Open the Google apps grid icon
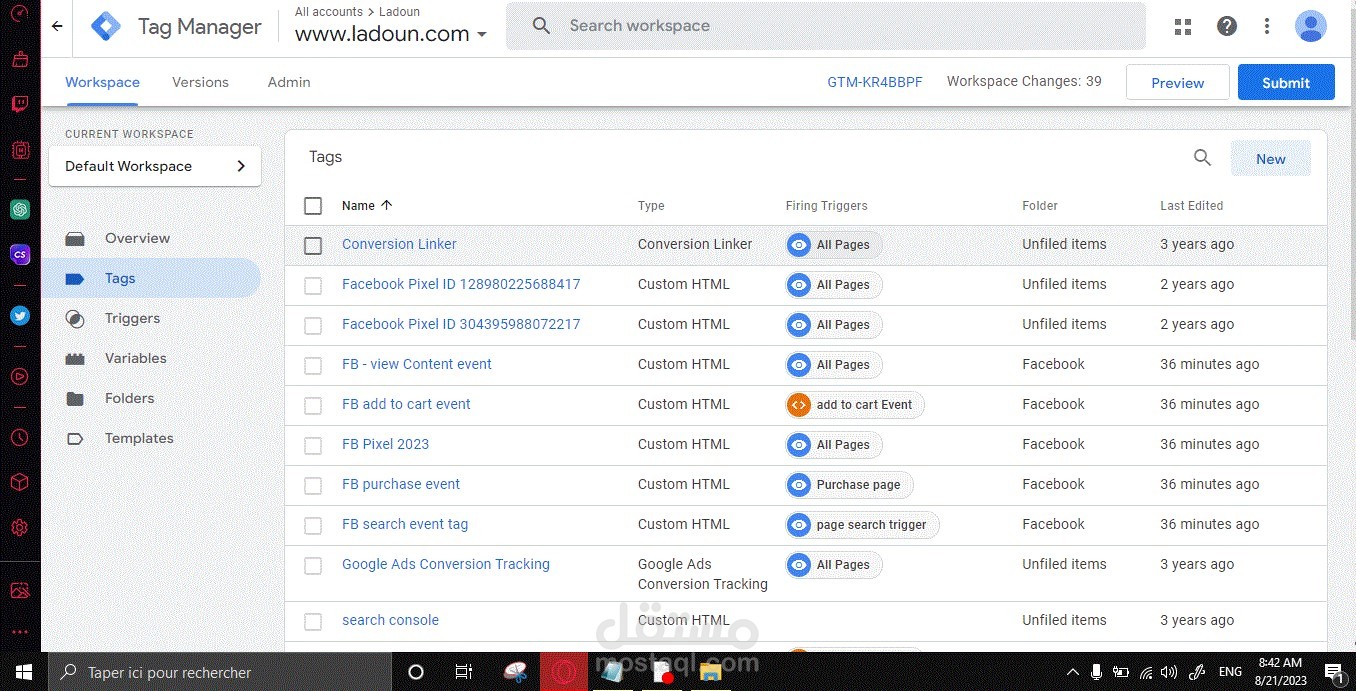Image resolution: width=1356 pixels, height=691 pixels. click(1183, 27)
